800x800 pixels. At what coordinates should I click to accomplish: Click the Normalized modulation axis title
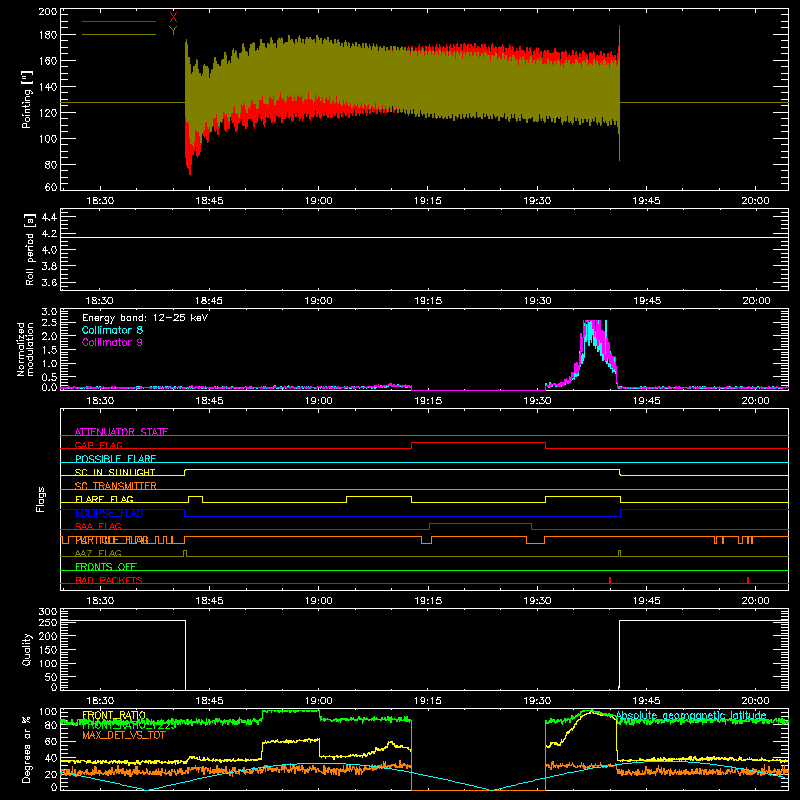point(24,349)
